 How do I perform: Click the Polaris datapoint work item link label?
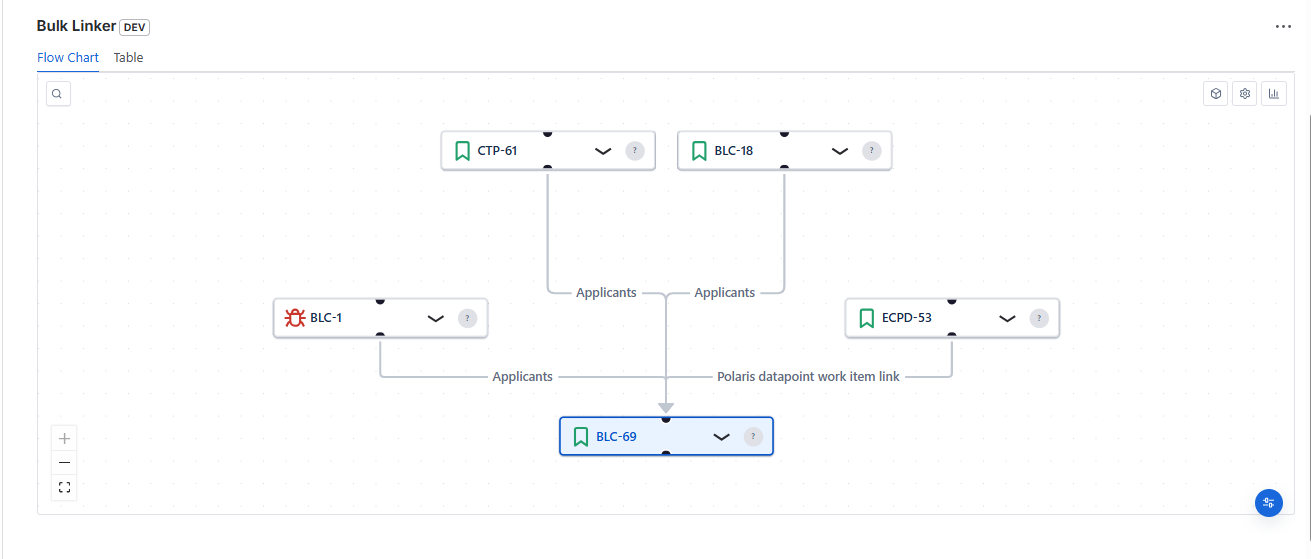tap(808, 377)
